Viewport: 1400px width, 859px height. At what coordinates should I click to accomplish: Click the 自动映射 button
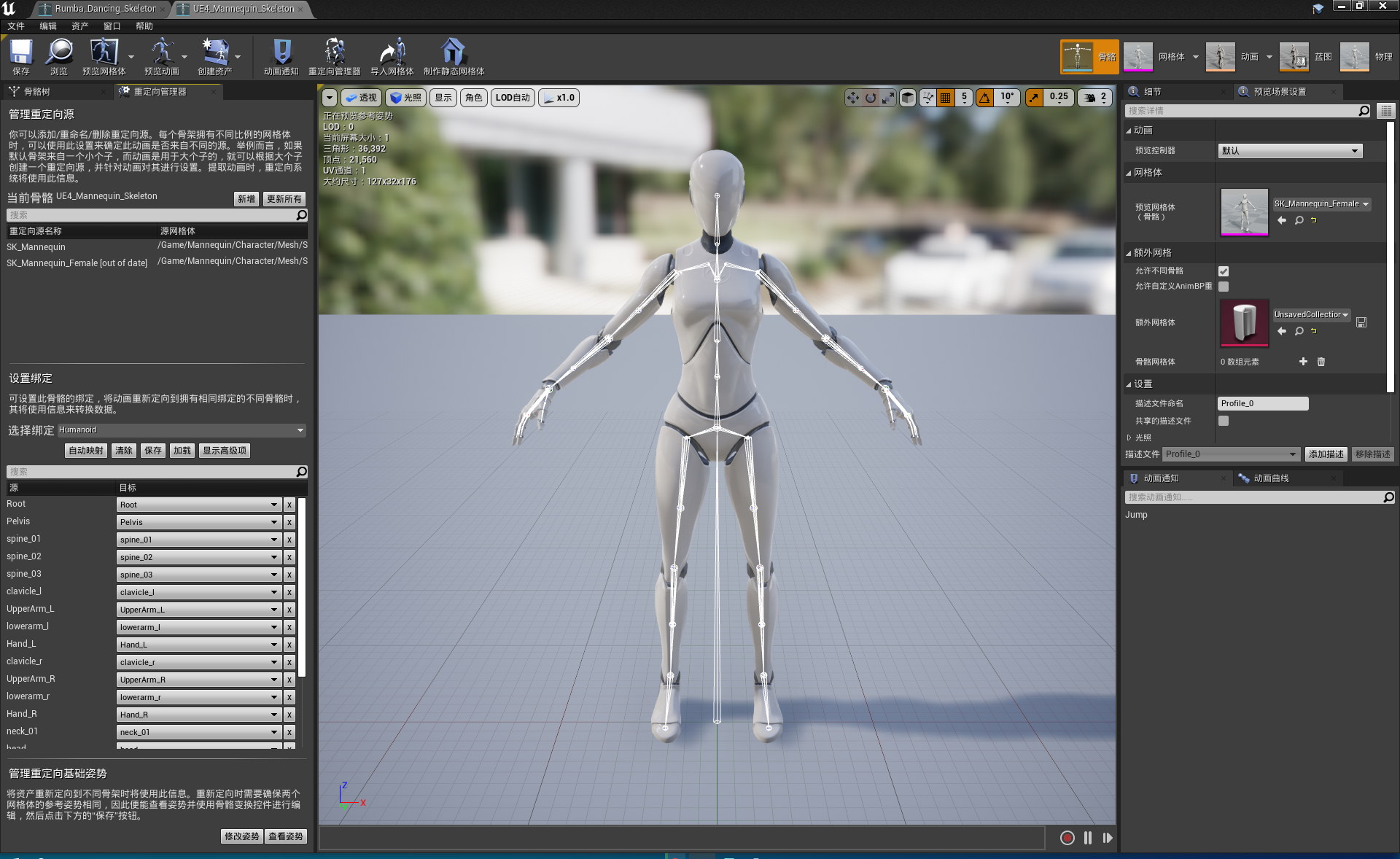coord(85,451)
